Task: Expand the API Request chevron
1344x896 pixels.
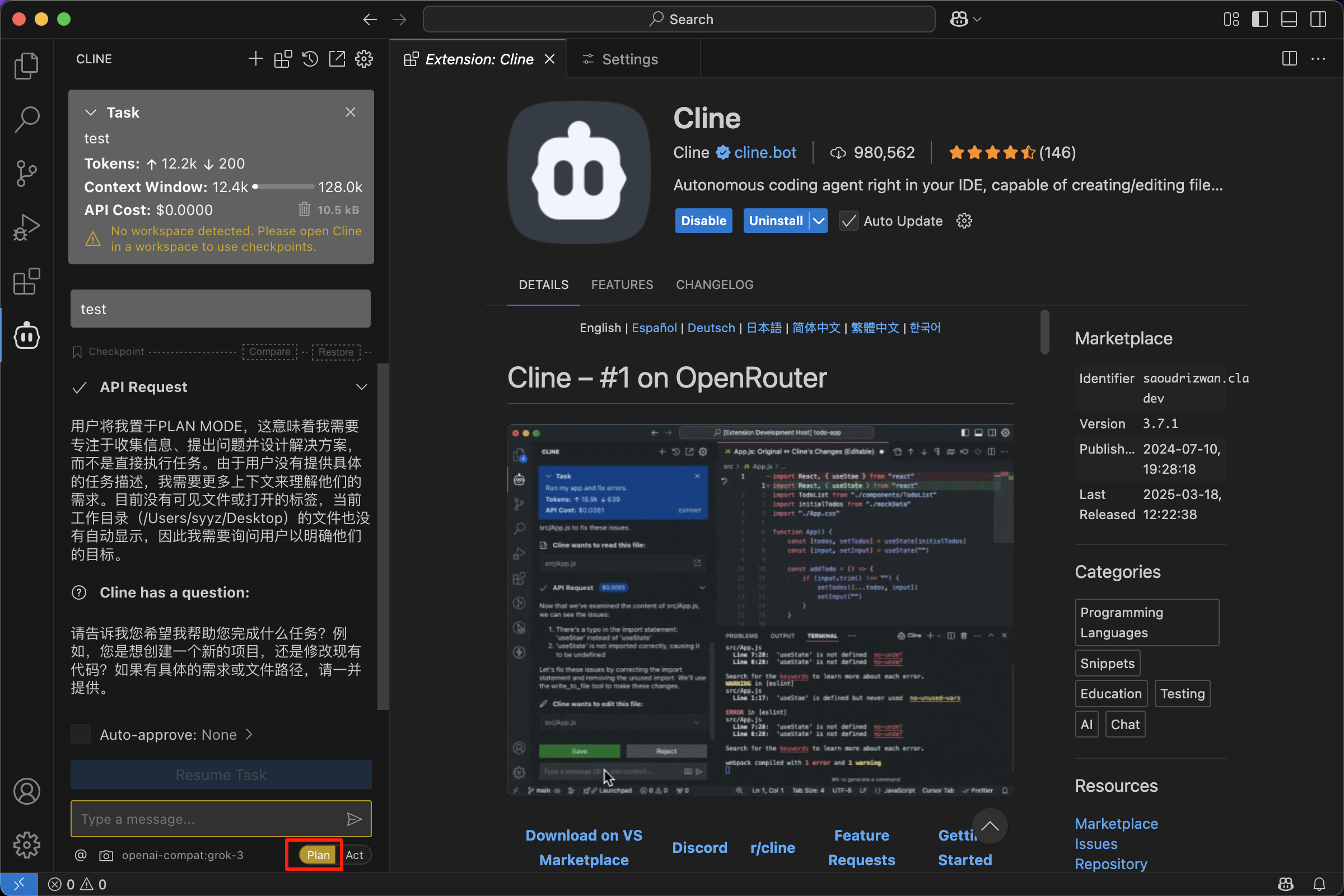Action: [361, 387]
